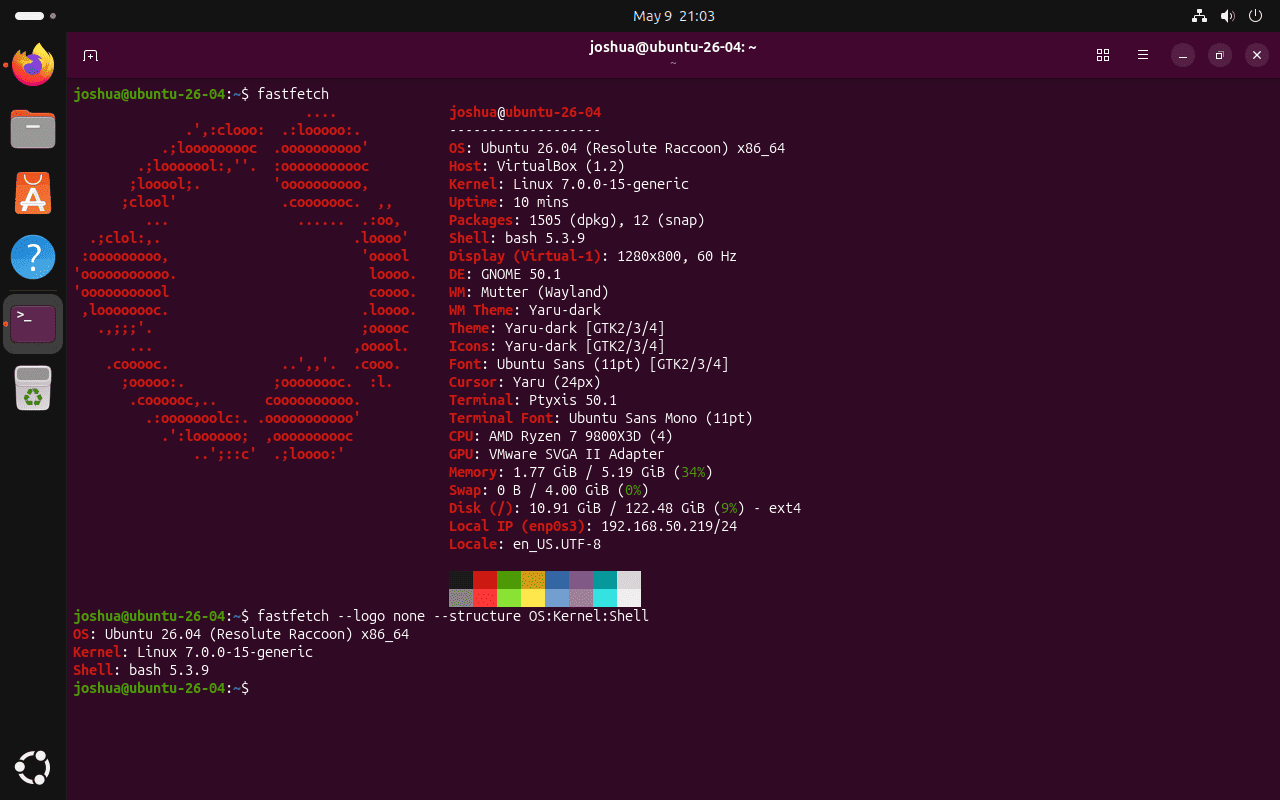
Task: Click the GPU: VMware SVGA II Adapter line
Action: 557,454
